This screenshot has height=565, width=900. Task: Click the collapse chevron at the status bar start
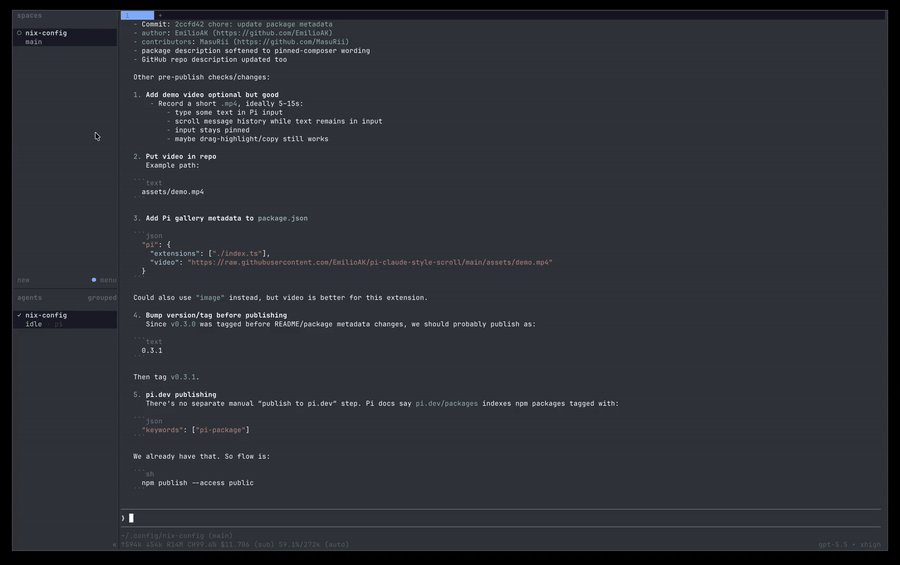click(114, 545)
